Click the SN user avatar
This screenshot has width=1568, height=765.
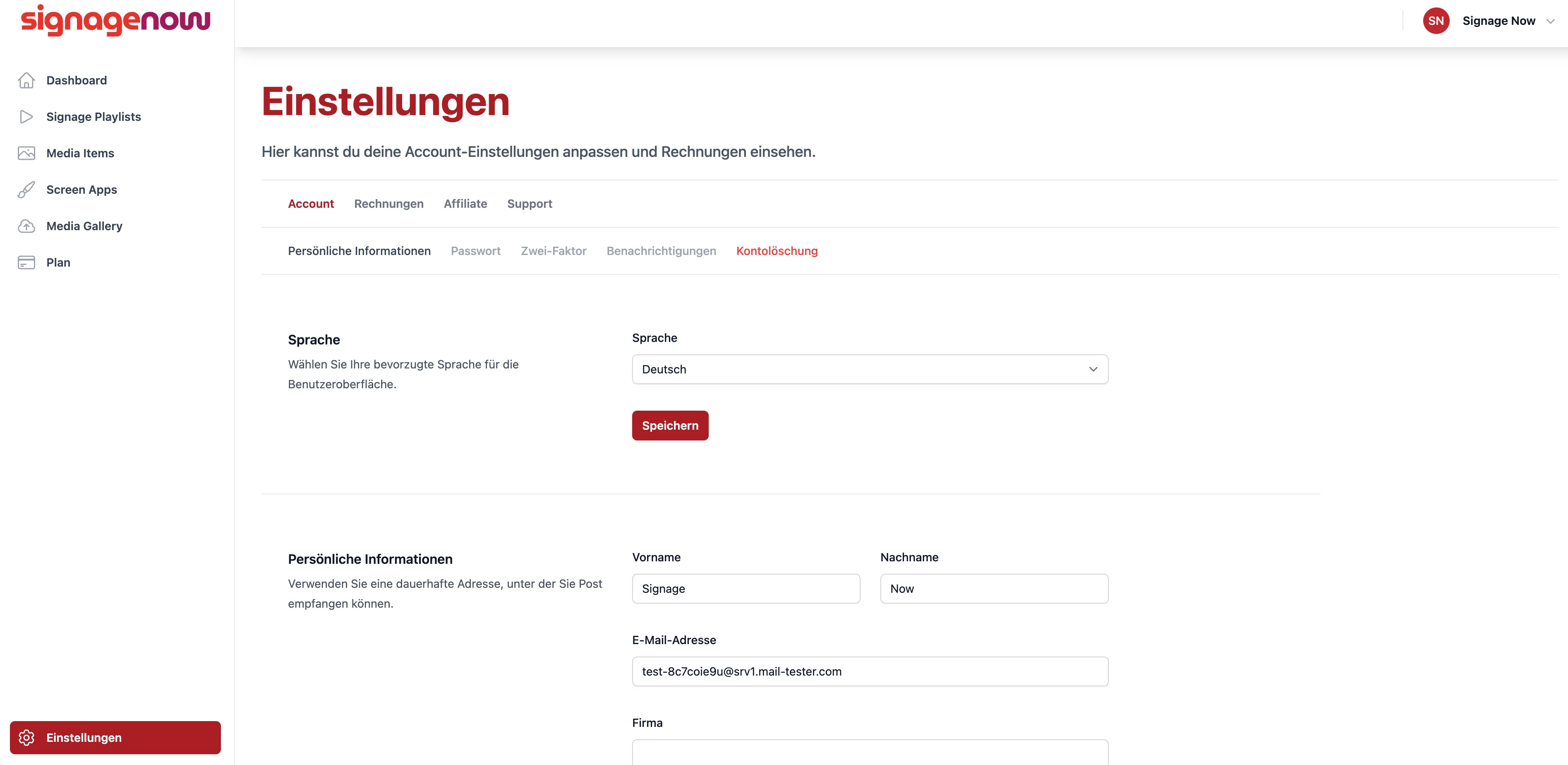pos(1435,21)
